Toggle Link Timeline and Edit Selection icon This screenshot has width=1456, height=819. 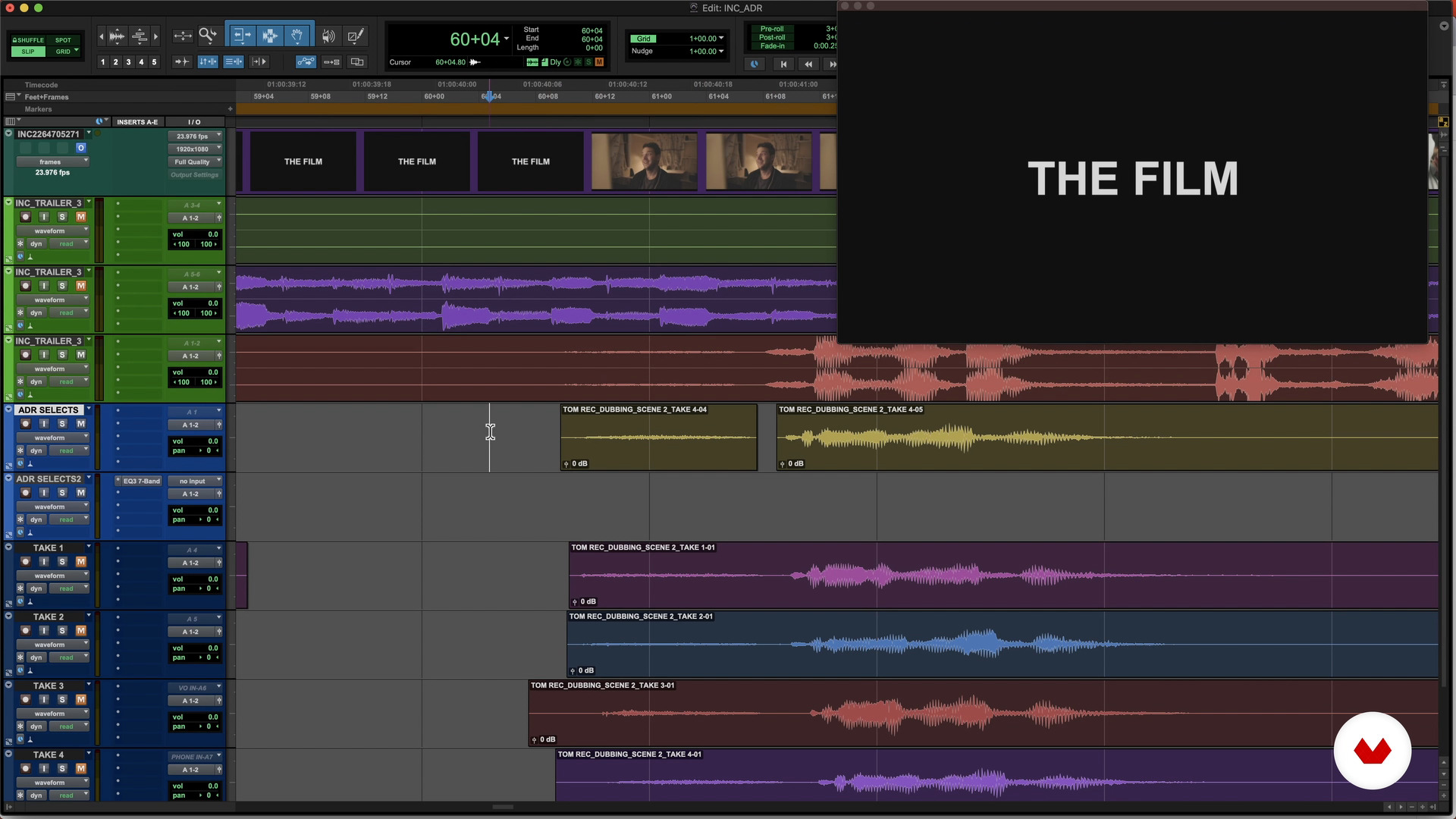click(x=208, y=62)
